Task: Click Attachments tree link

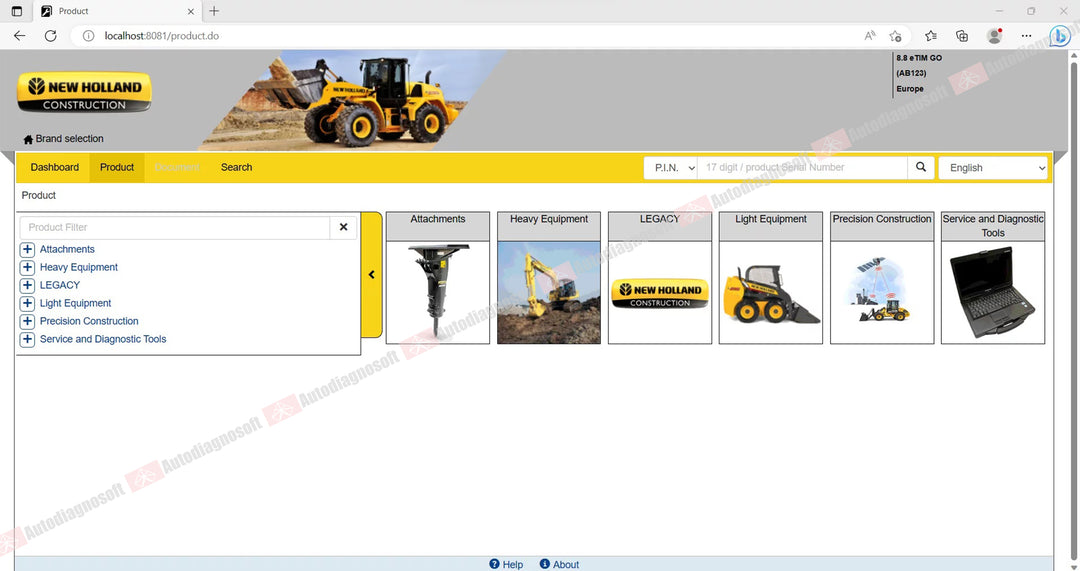Action: (x=68, y=249)
